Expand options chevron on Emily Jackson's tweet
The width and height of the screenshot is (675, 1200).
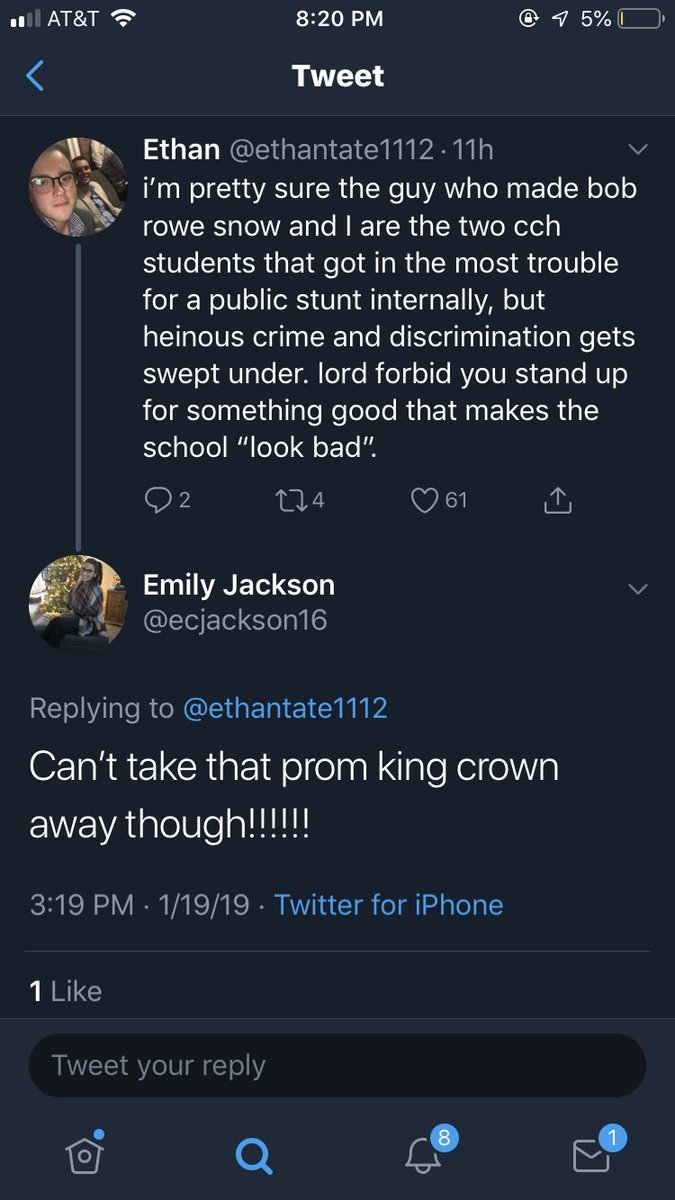click(637, 589)
